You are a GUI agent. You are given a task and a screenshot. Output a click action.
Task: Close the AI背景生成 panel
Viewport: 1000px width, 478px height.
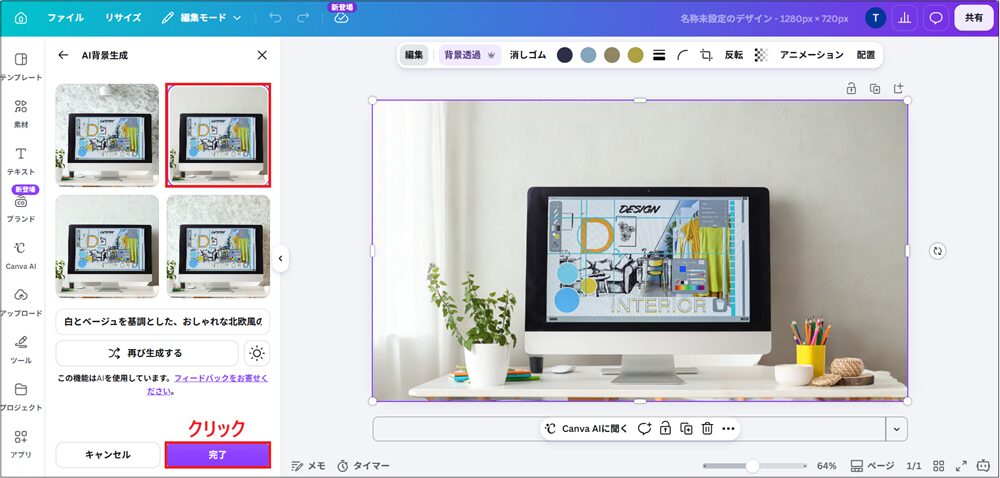point(262,55)
